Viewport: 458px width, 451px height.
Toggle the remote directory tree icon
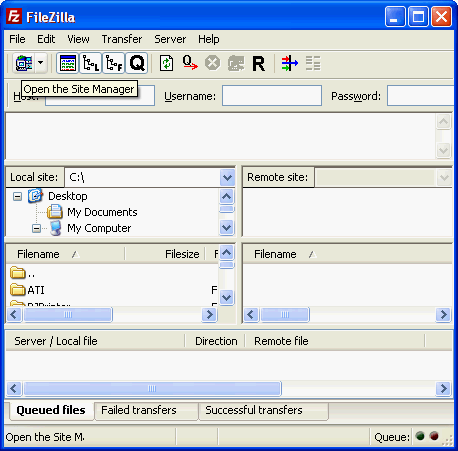pos(114,63)
